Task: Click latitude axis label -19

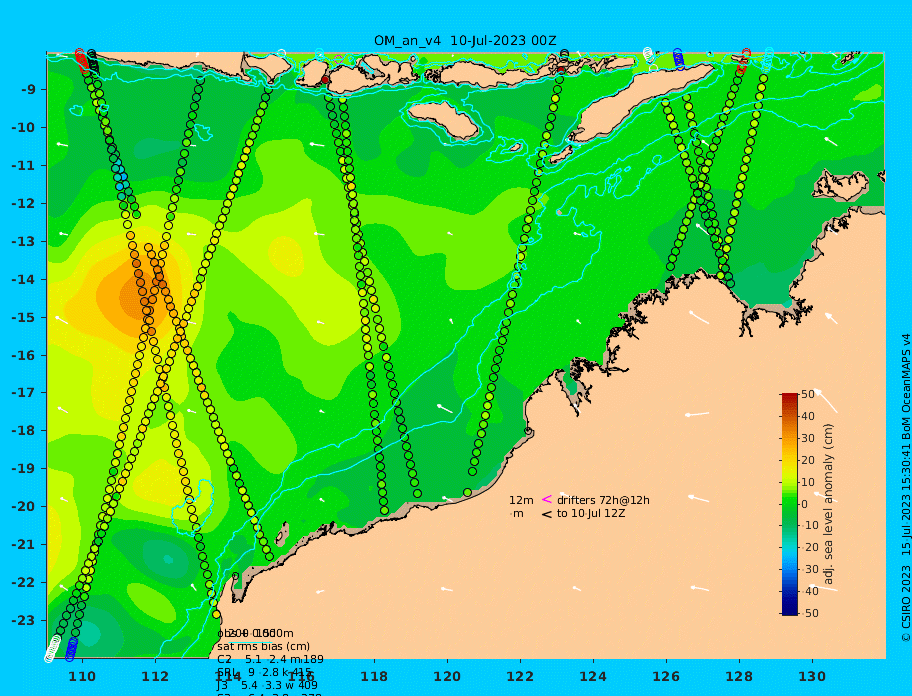Action: point(24,469)
